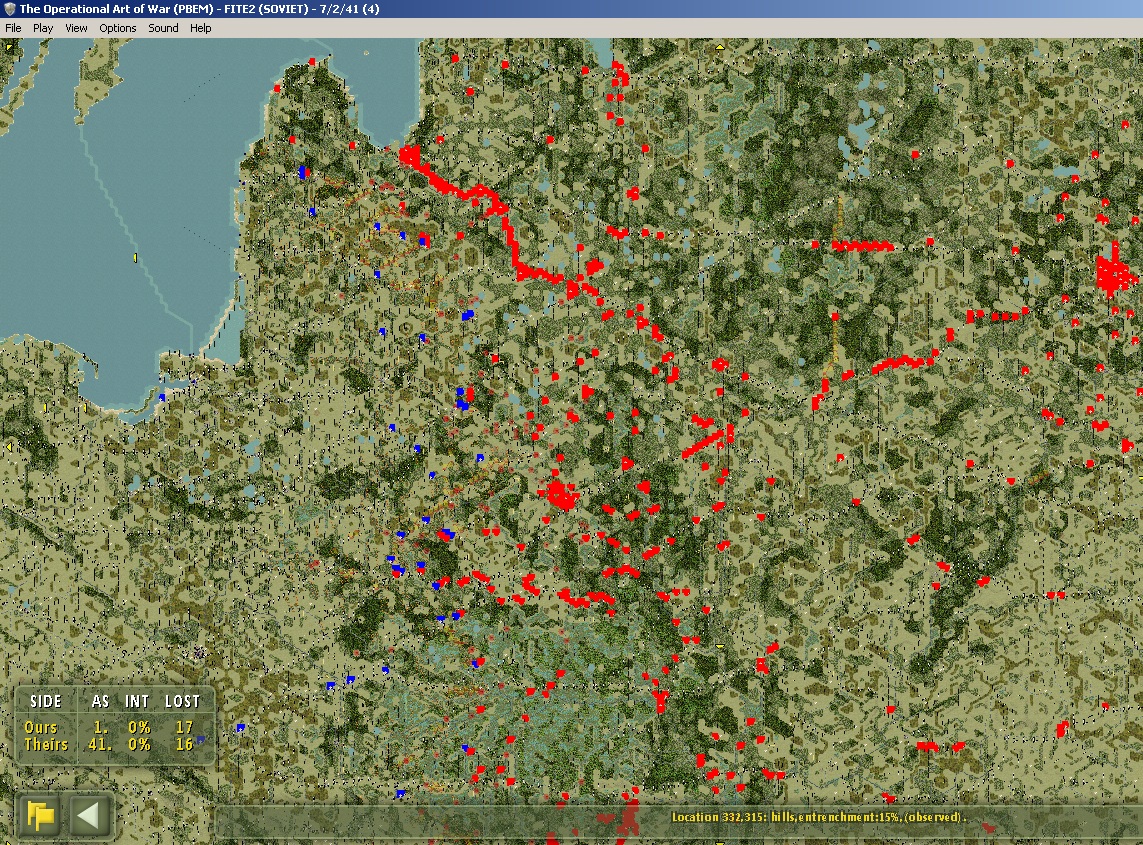Click the LOST column header in the losses panel

pos(182,701)
